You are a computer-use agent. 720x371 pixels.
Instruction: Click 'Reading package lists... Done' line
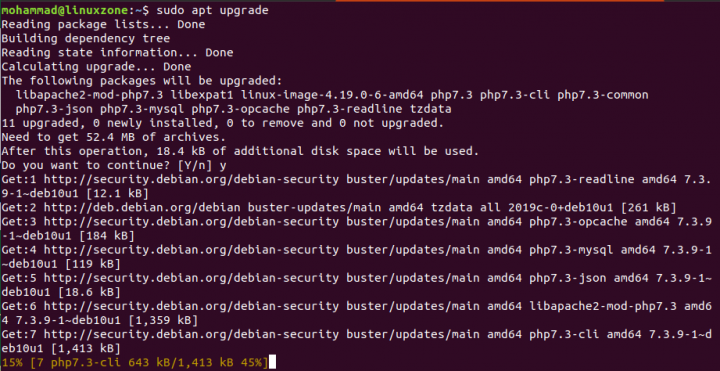point(103,24)
